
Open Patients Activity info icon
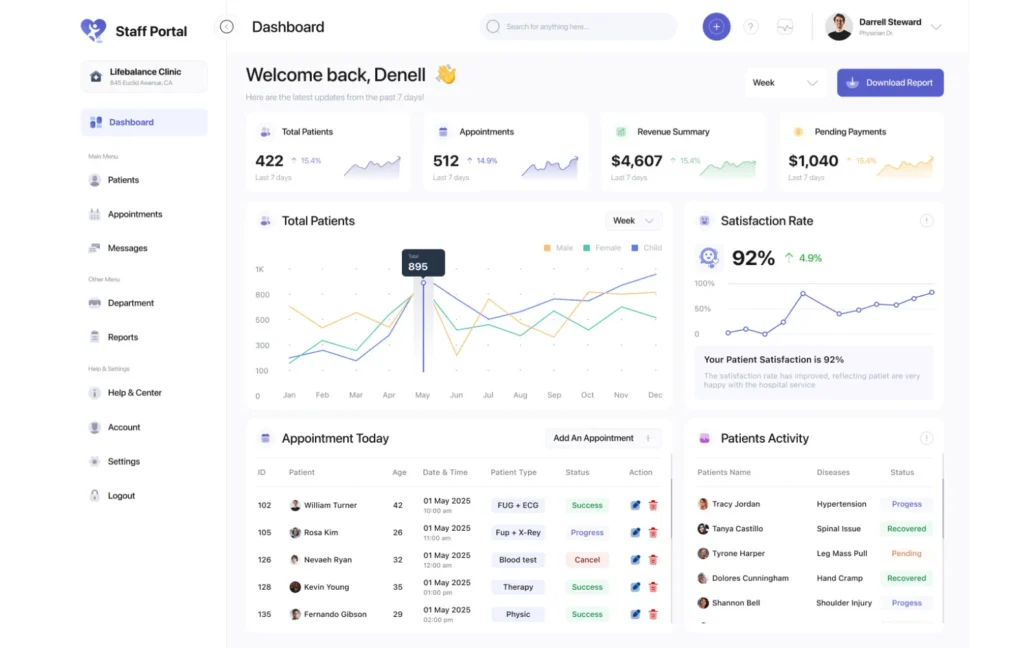tap(926, 438)
